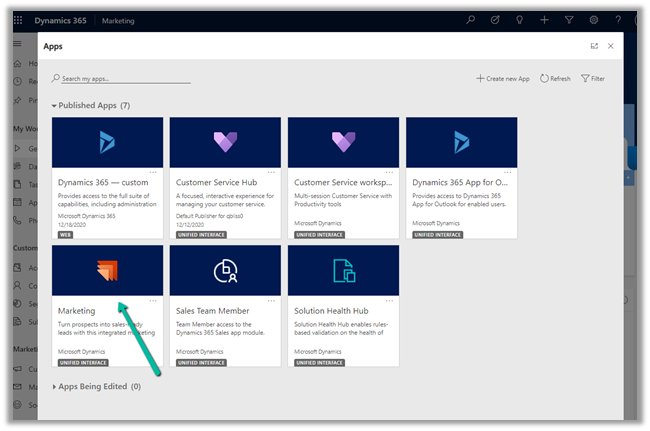The height and width of the screenshot is (431, 650).
Task: Click Create new App button
Action: point(503,78)
